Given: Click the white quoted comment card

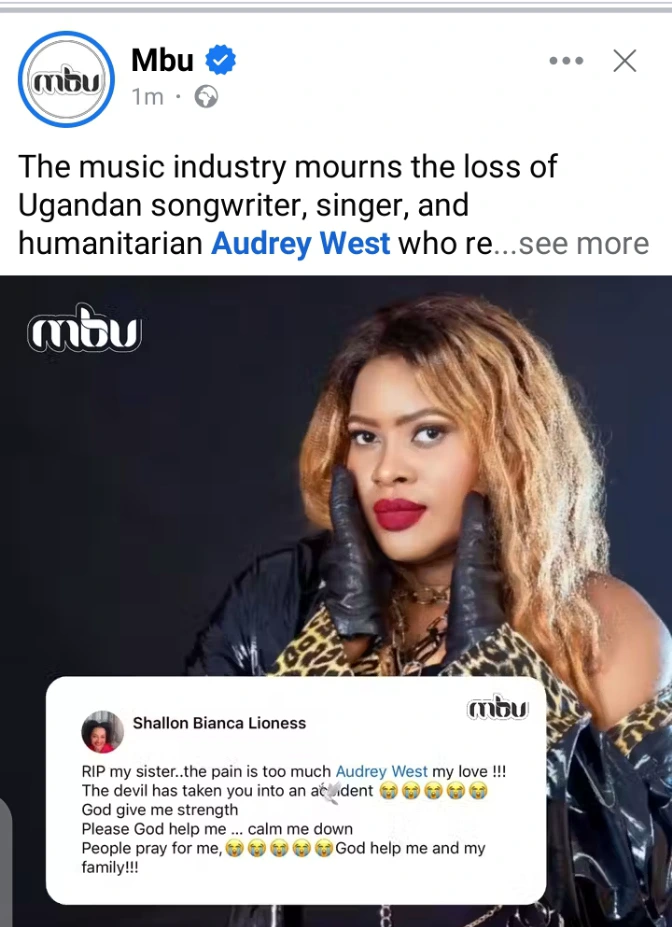Looking at the screenshot, I should 296,790.
